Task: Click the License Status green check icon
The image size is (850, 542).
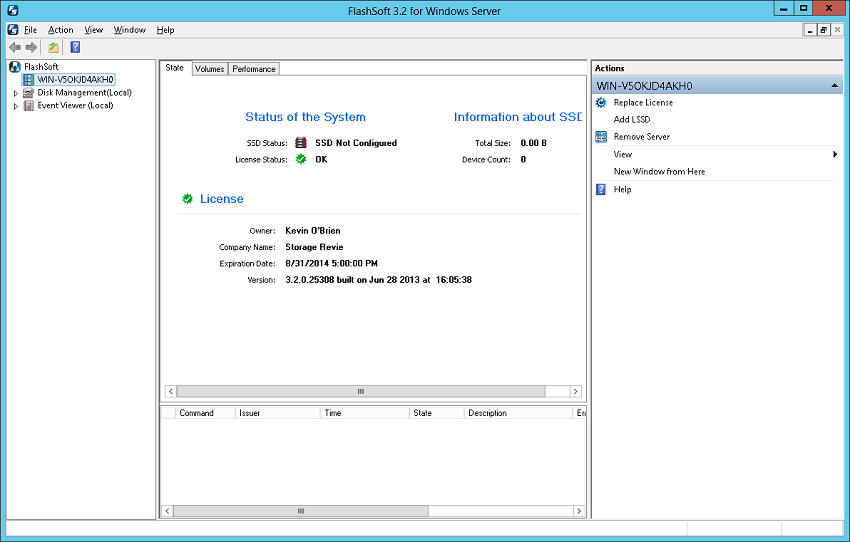Action: pos(301,159)
